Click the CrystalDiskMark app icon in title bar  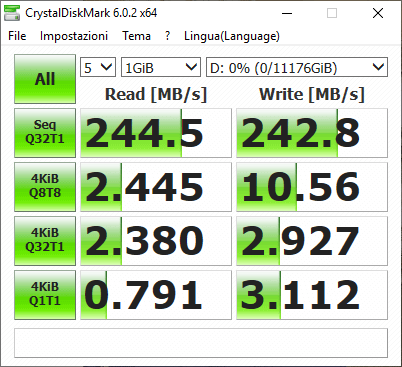coord(12,13)
